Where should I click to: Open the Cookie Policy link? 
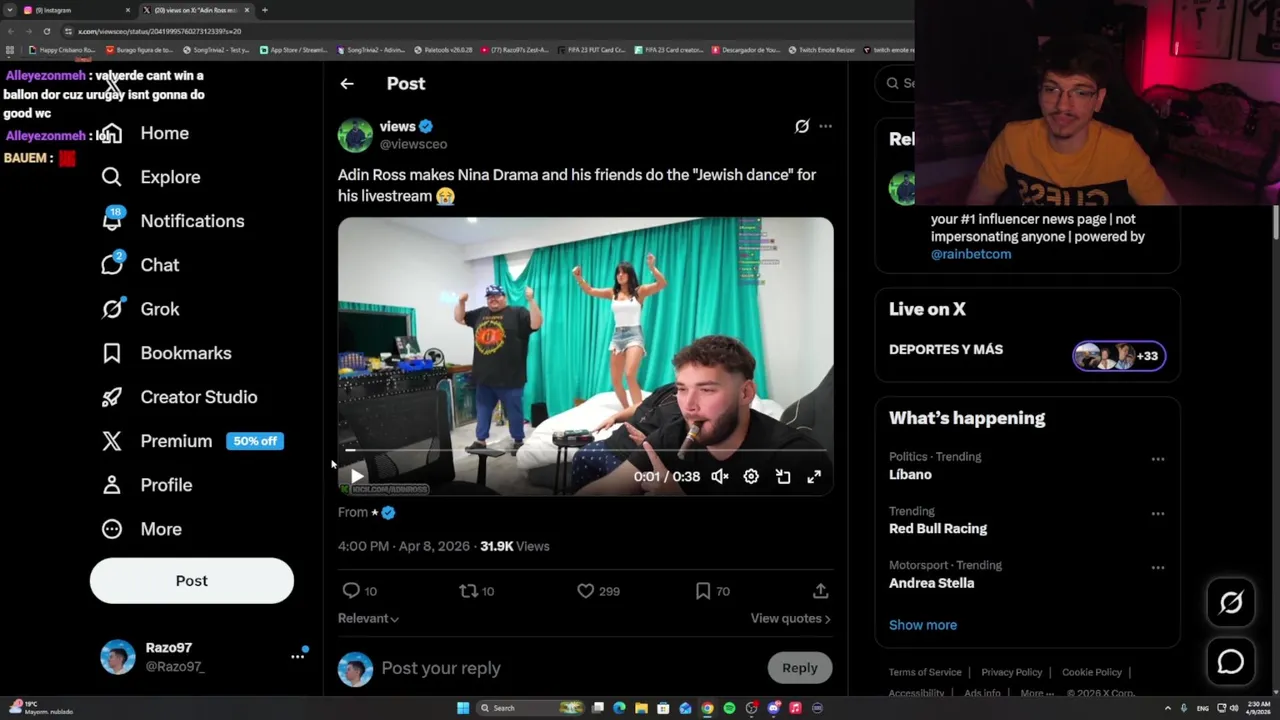click(1092, 672)
